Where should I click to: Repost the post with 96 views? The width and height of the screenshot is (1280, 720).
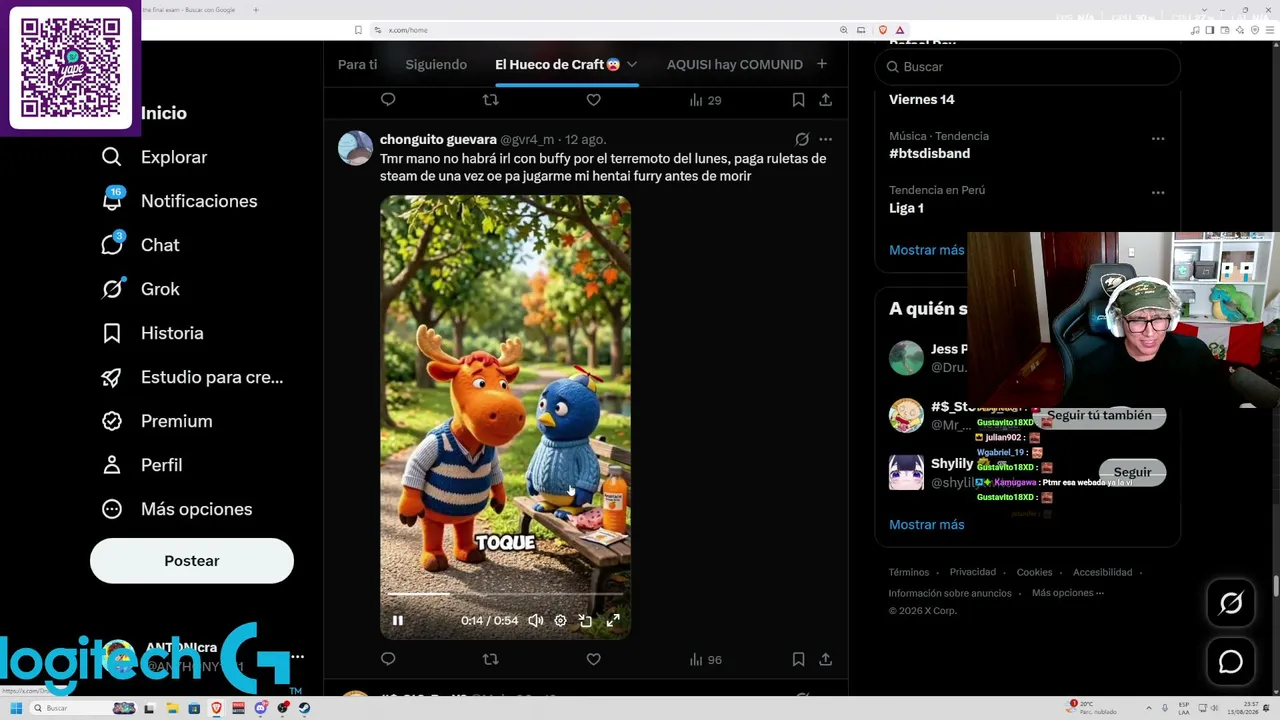pyautogui.click(x=490, y=659)
